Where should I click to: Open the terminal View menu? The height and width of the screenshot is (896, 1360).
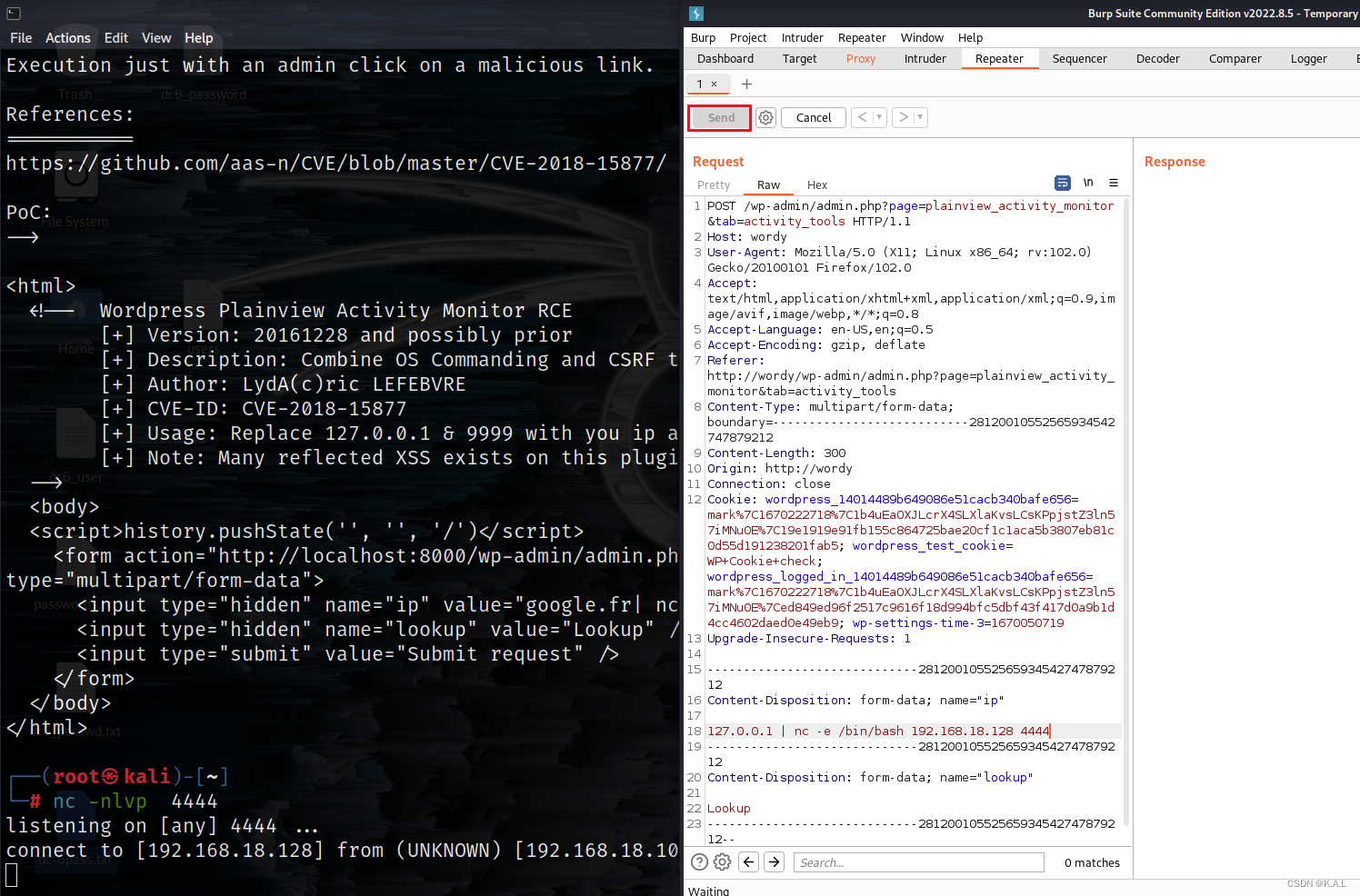(156, 38)
